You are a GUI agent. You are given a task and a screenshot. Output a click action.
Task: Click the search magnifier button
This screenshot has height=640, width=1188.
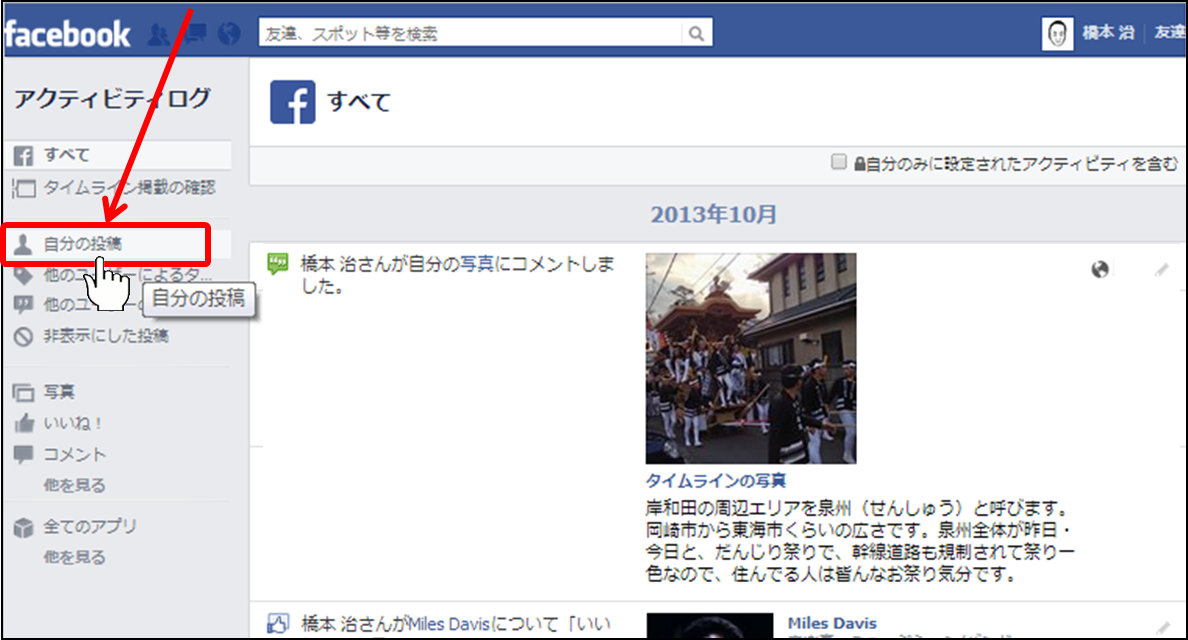[696, 34]
